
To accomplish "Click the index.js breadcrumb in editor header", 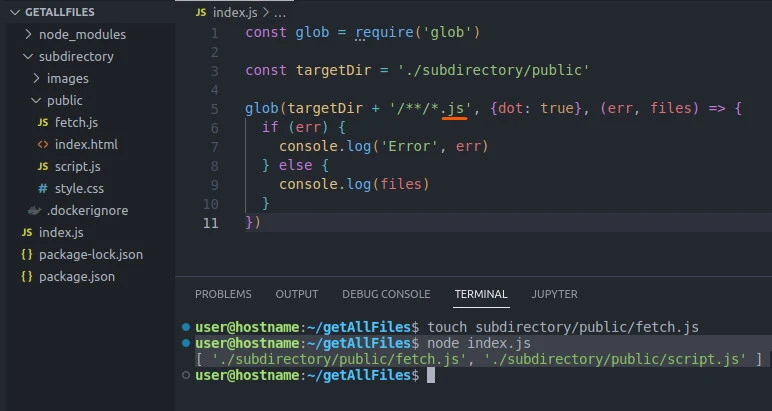I will point(236,12).
